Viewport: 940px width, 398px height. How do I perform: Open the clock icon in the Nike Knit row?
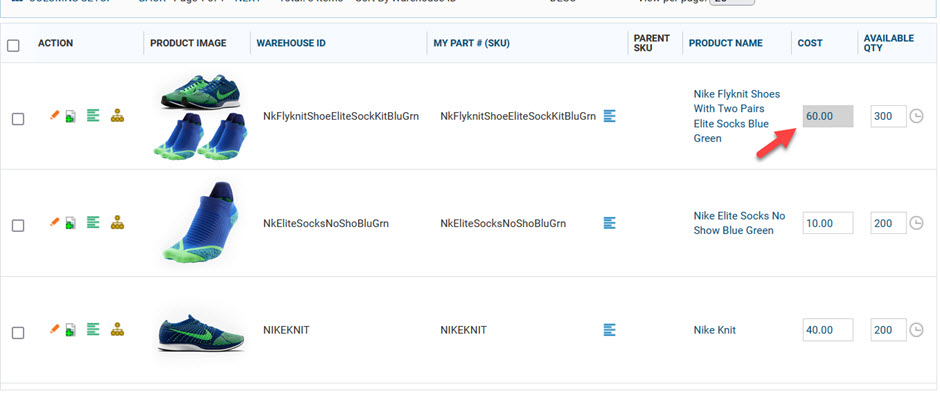917,330
